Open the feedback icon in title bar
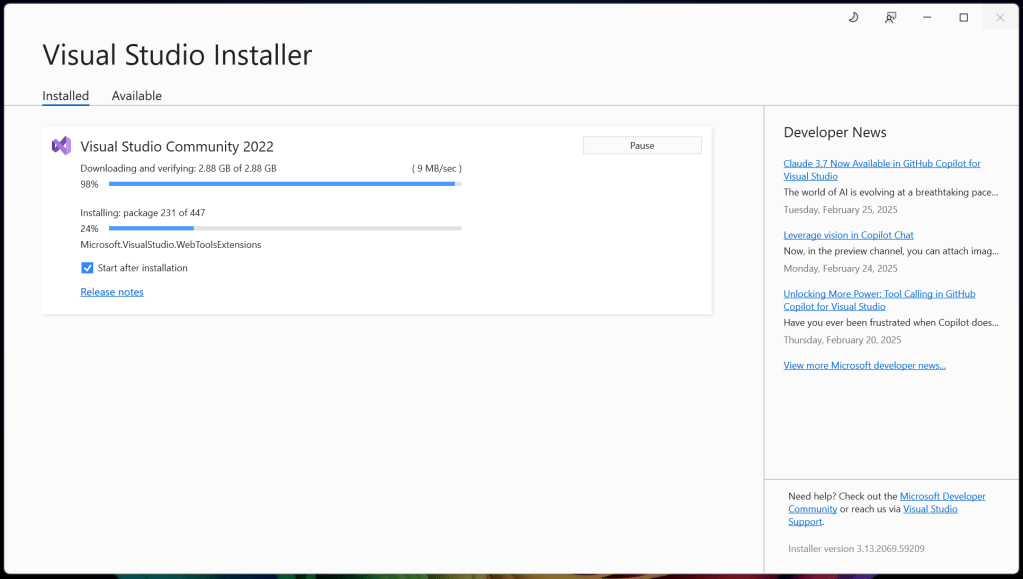Image resolution: width=1023 pixels, height=579 pixels. tap(890, 17)
